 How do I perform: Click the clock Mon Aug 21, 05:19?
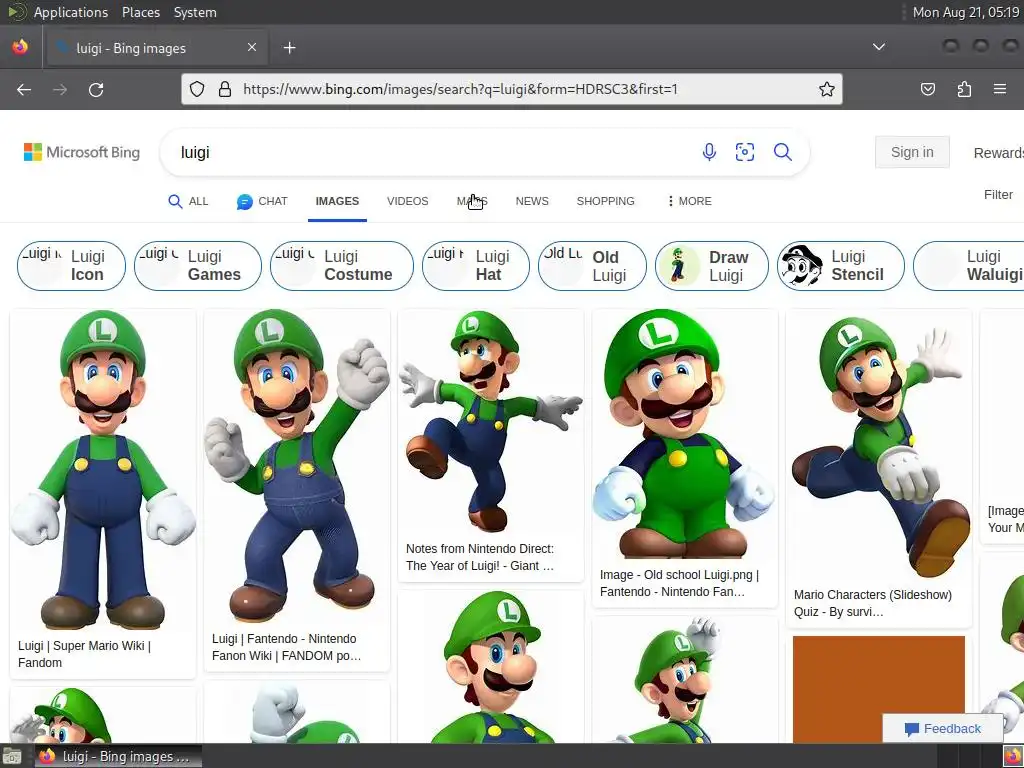point(965,12)
